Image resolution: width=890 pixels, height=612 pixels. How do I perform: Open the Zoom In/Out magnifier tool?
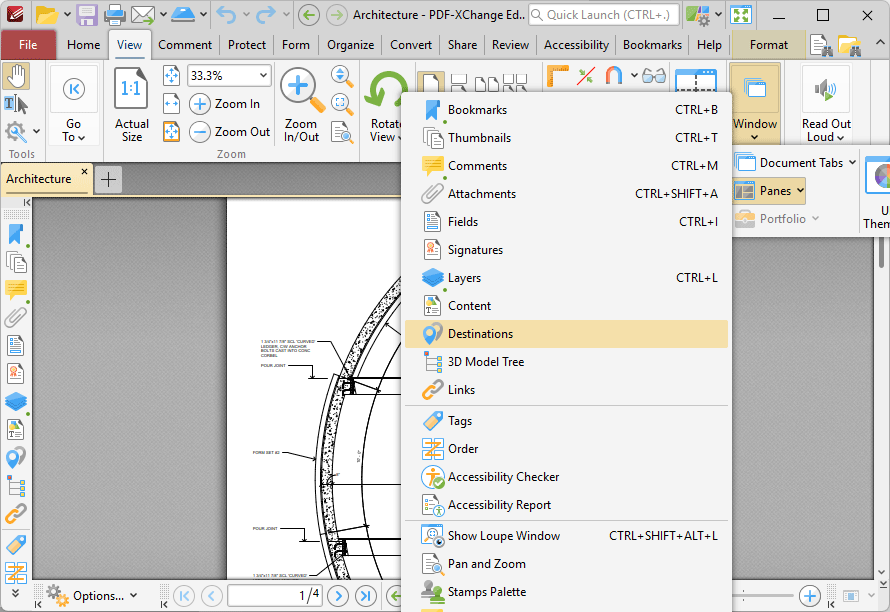tap(301, 104)
